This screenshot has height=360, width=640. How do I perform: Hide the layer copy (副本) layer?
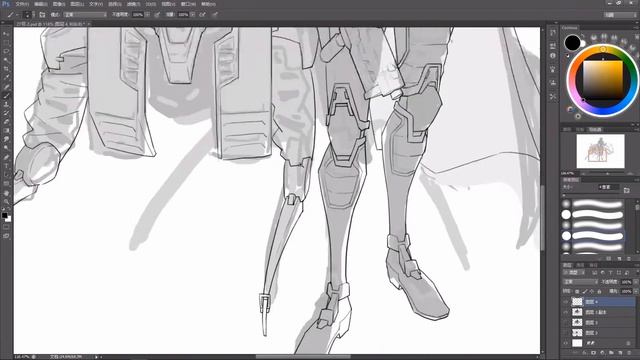[566, 312]
